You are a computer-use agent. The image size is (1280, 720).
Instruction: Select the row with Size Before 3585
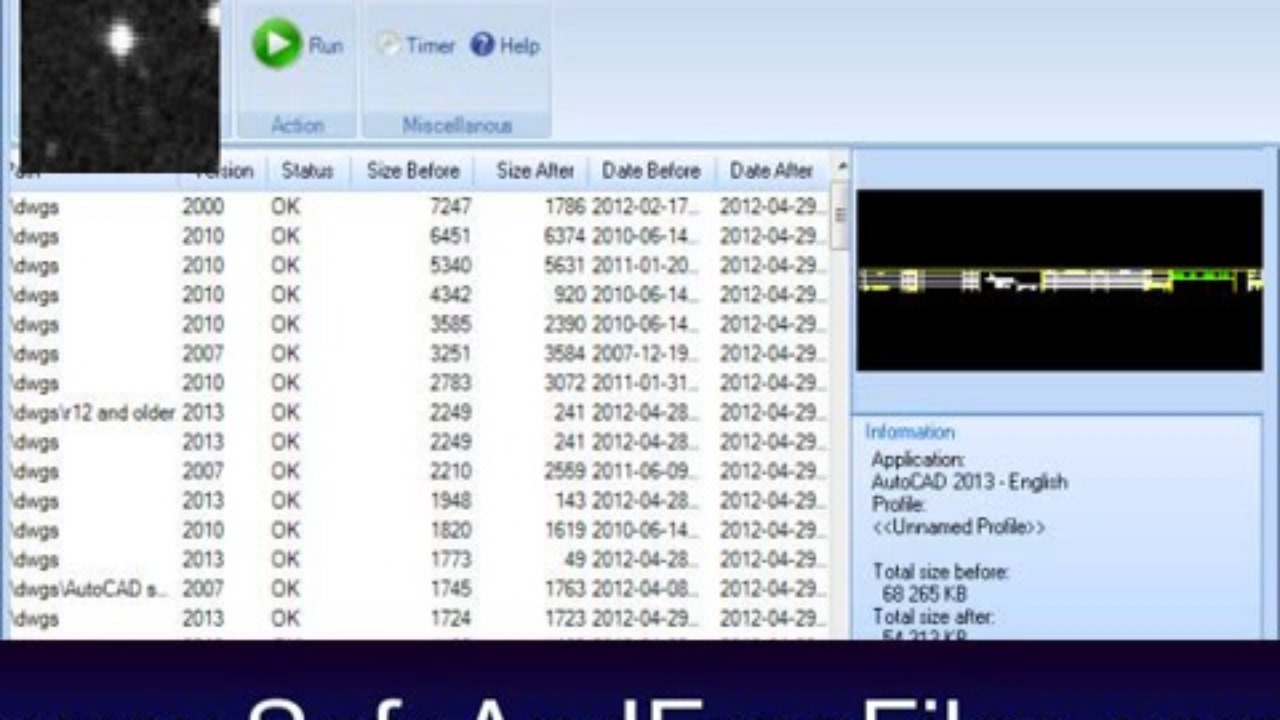tap(418, 324)
